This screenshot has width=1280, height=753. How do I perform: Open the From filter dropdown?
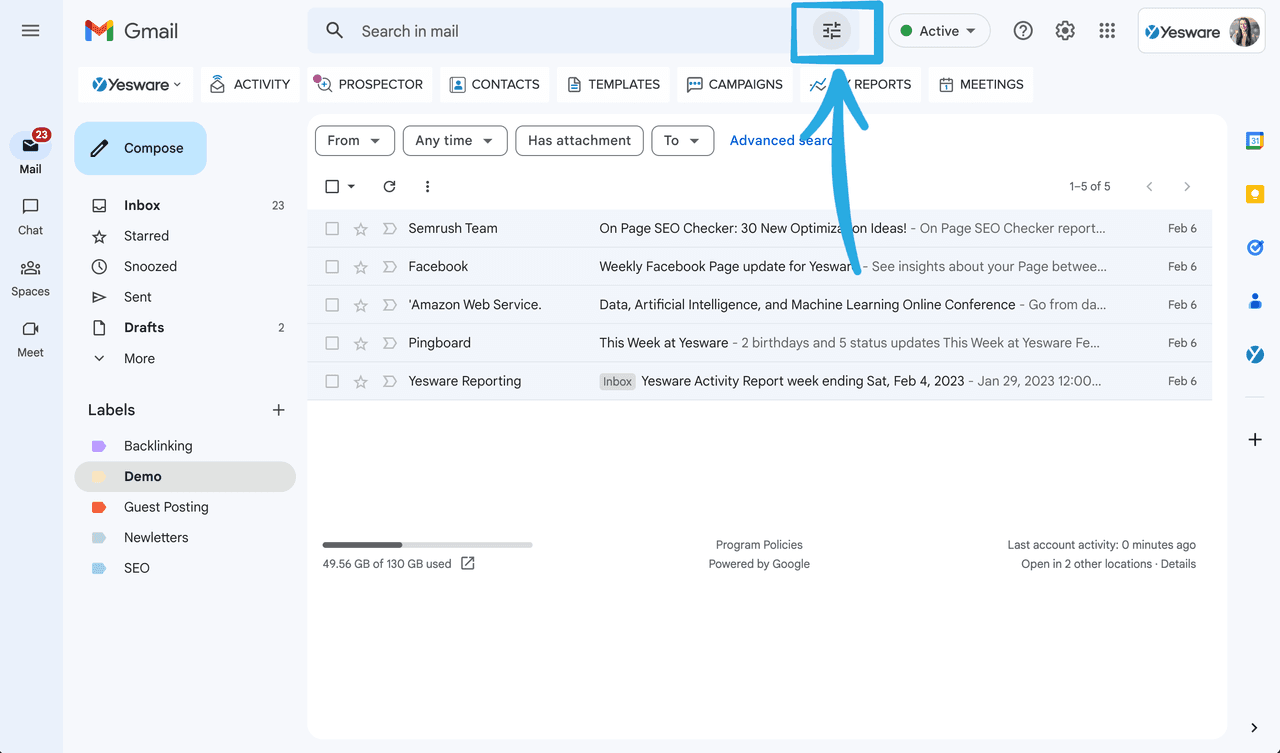pyautogui.click(x=354, y=140)
